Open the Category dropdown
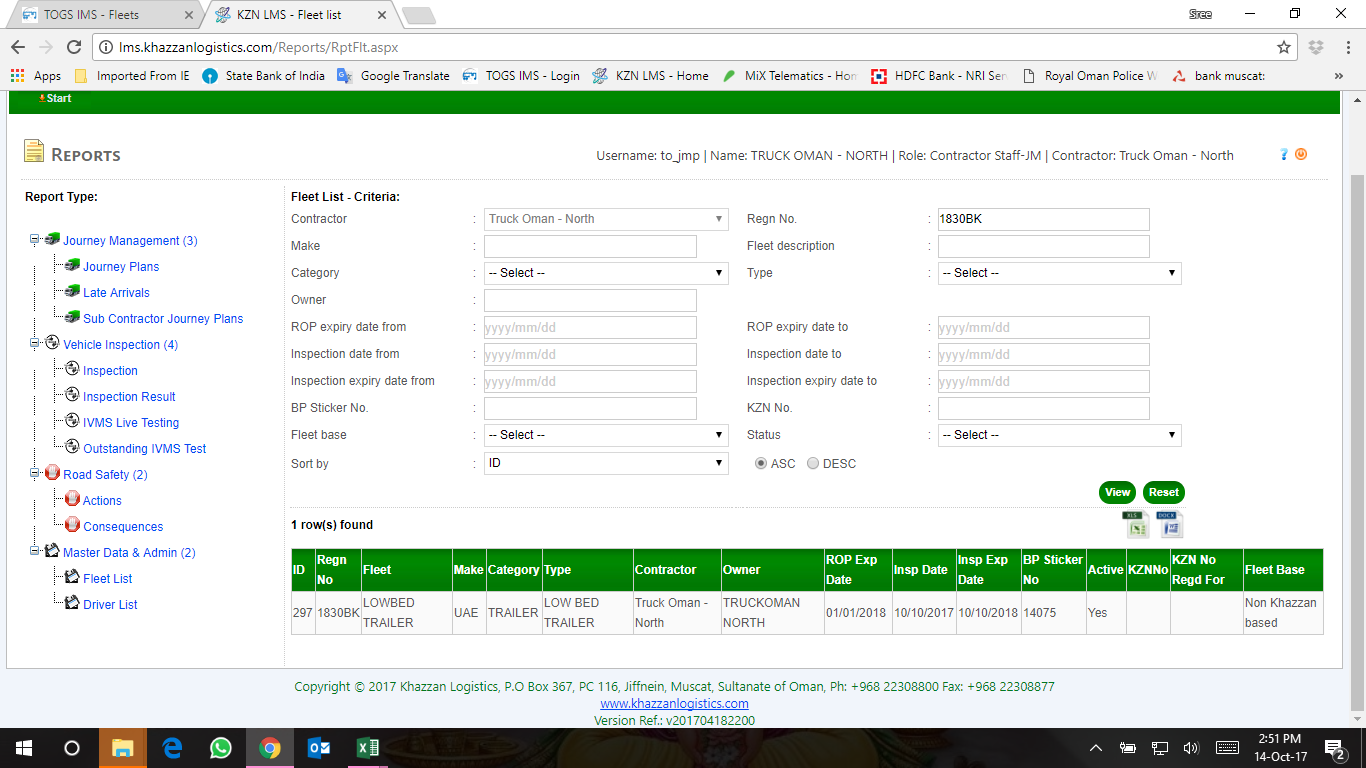This screenshot has height=768, width=1366. click(x=606, y=273)
